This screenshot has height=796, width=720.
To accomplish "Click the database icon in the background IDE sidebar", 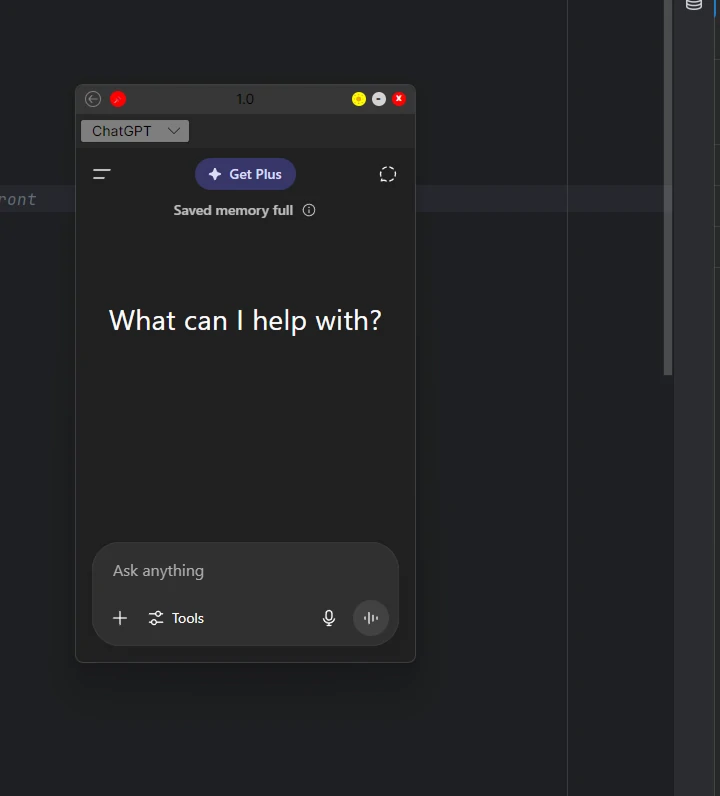I will 694,5.
